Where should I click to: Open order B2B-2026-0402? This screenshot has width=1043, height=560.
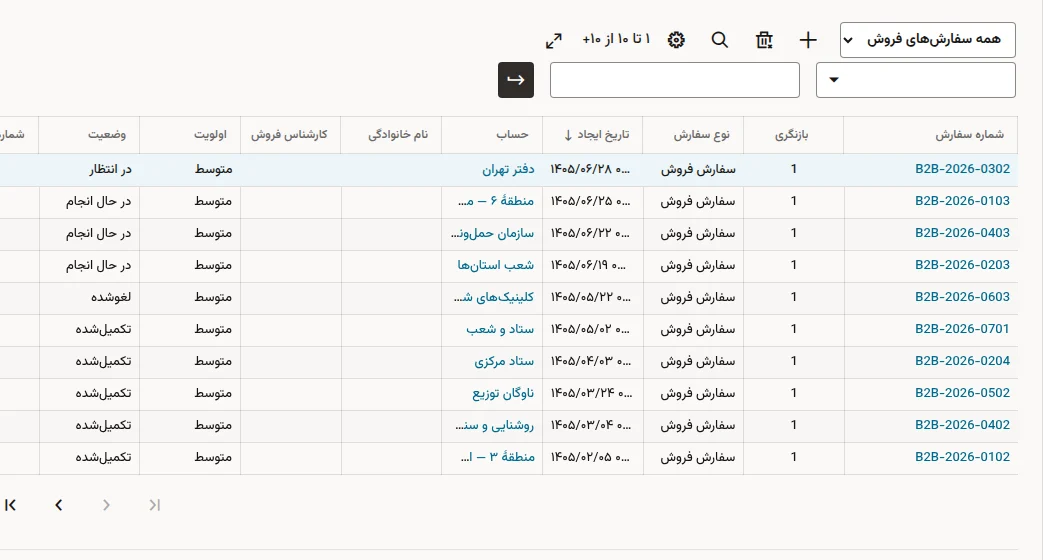pos(962,424)
